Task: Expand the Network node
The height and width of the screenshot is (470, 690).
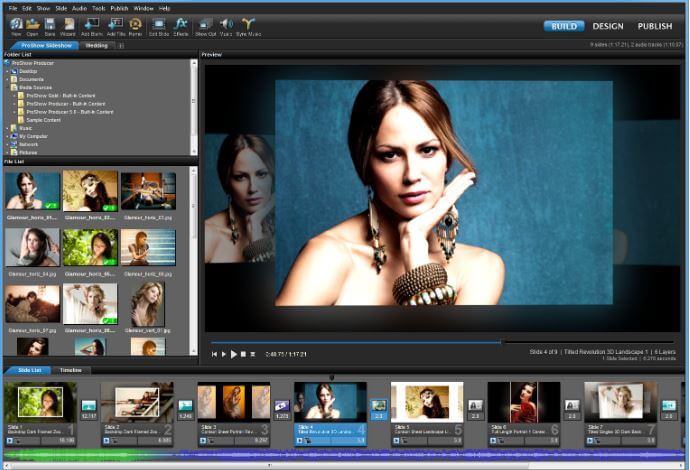Action: tap(7, 144)
